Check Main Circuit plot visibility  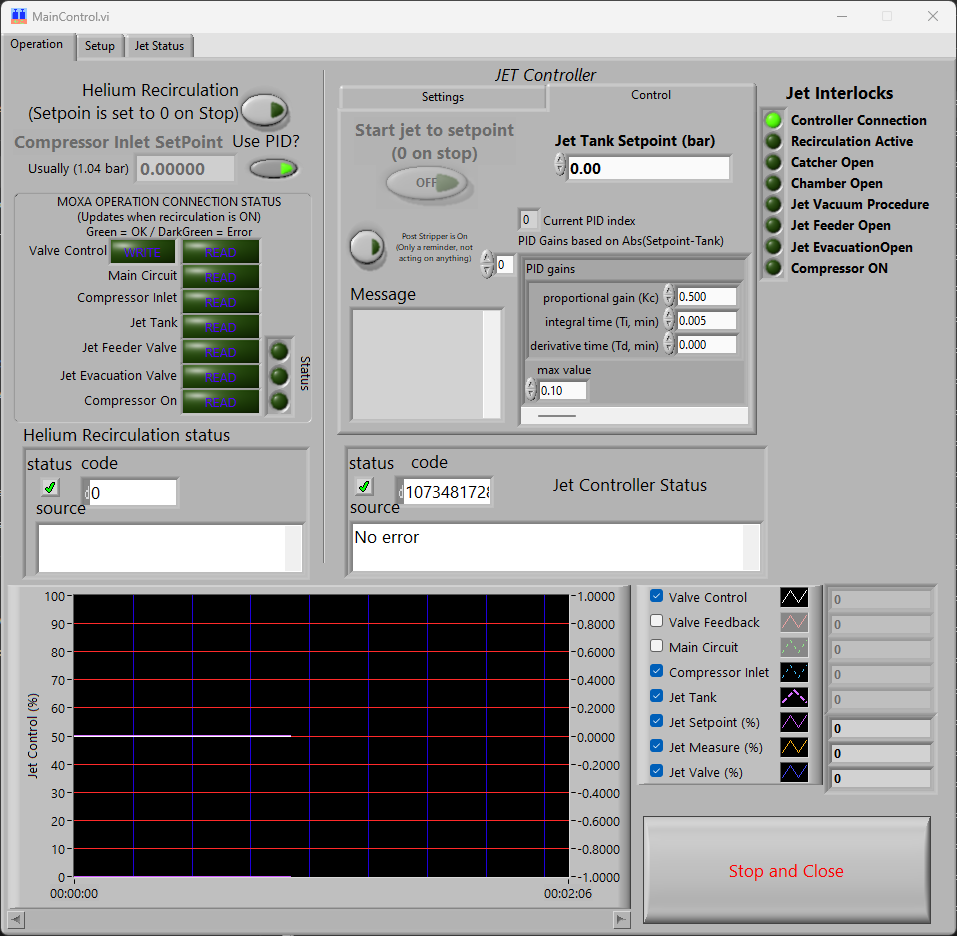(x=657, y=646)
